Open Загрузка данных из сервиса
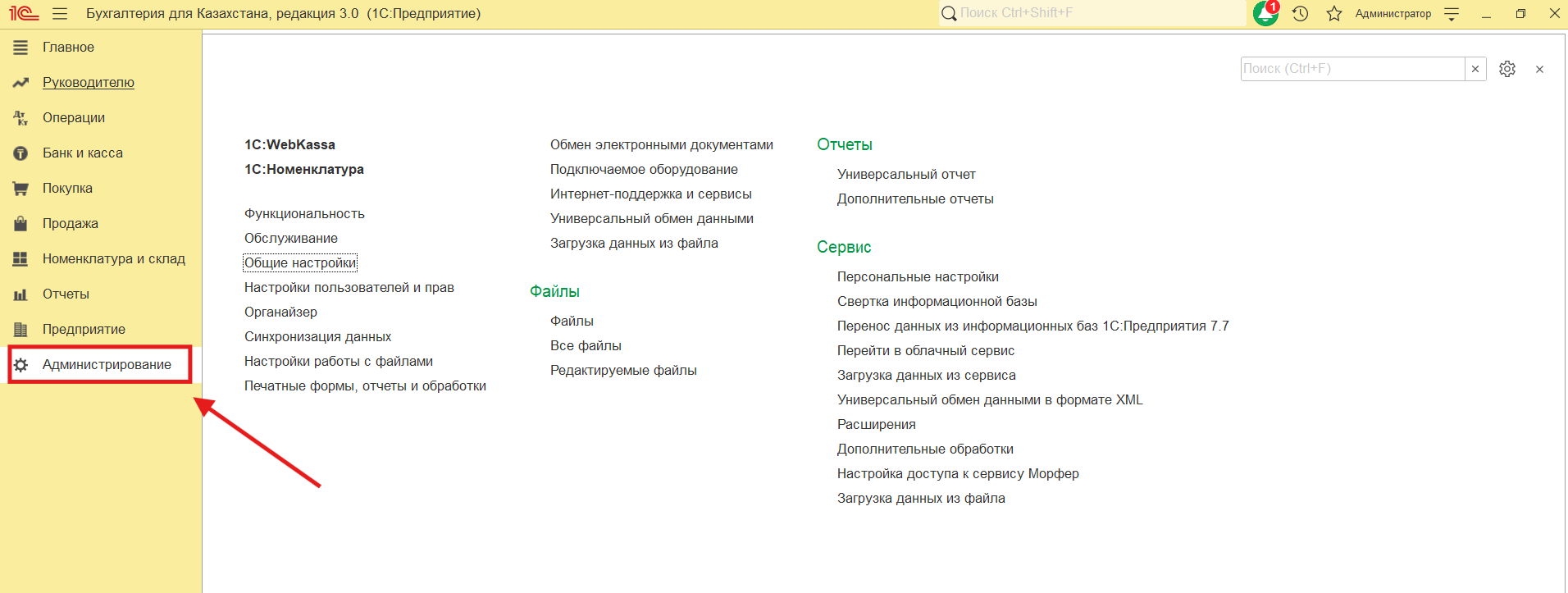The width and height of the screenshot is (1568, 593). pos(927,376)
